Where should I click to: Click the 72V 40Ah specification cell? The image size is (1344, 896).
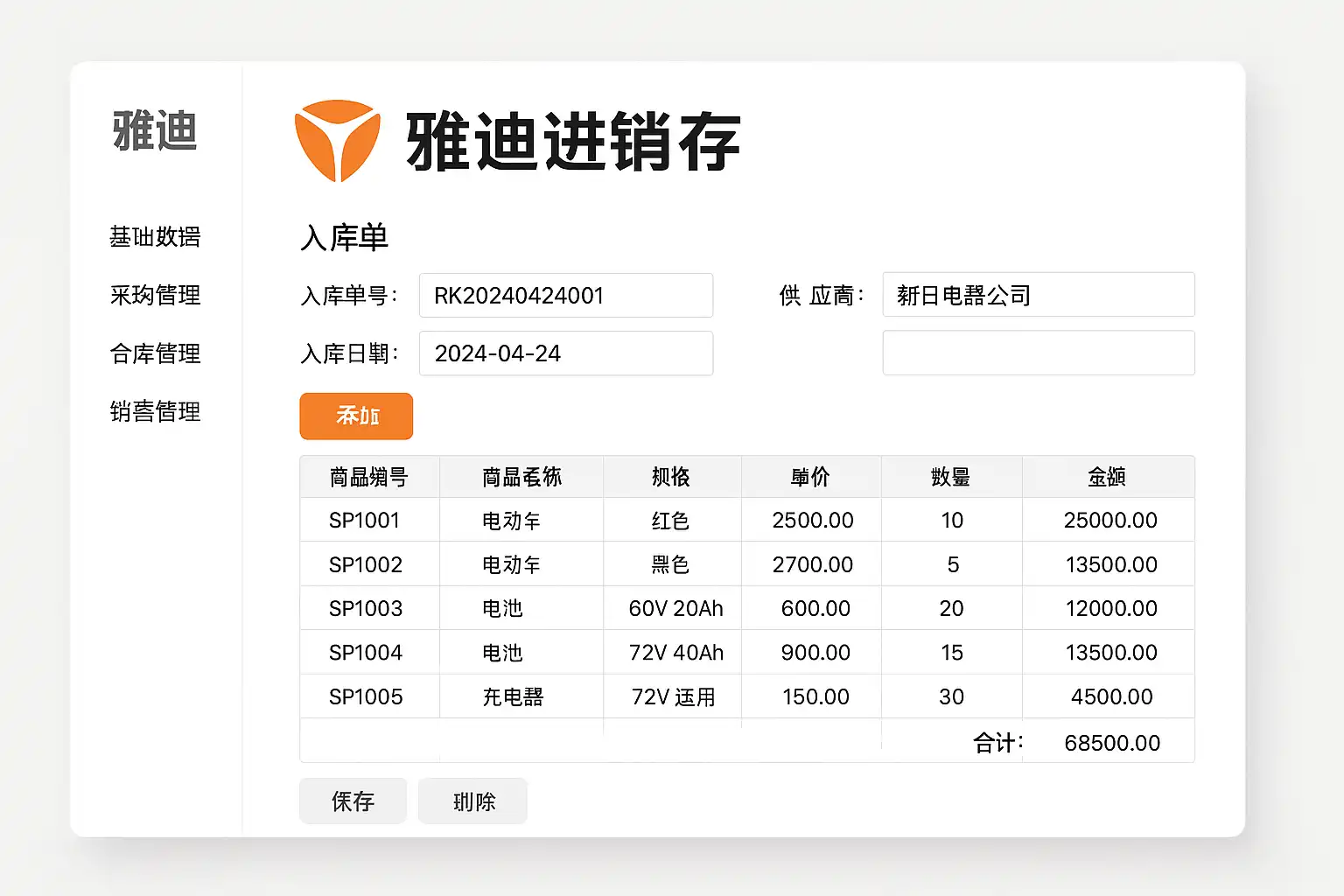point(676,653)
